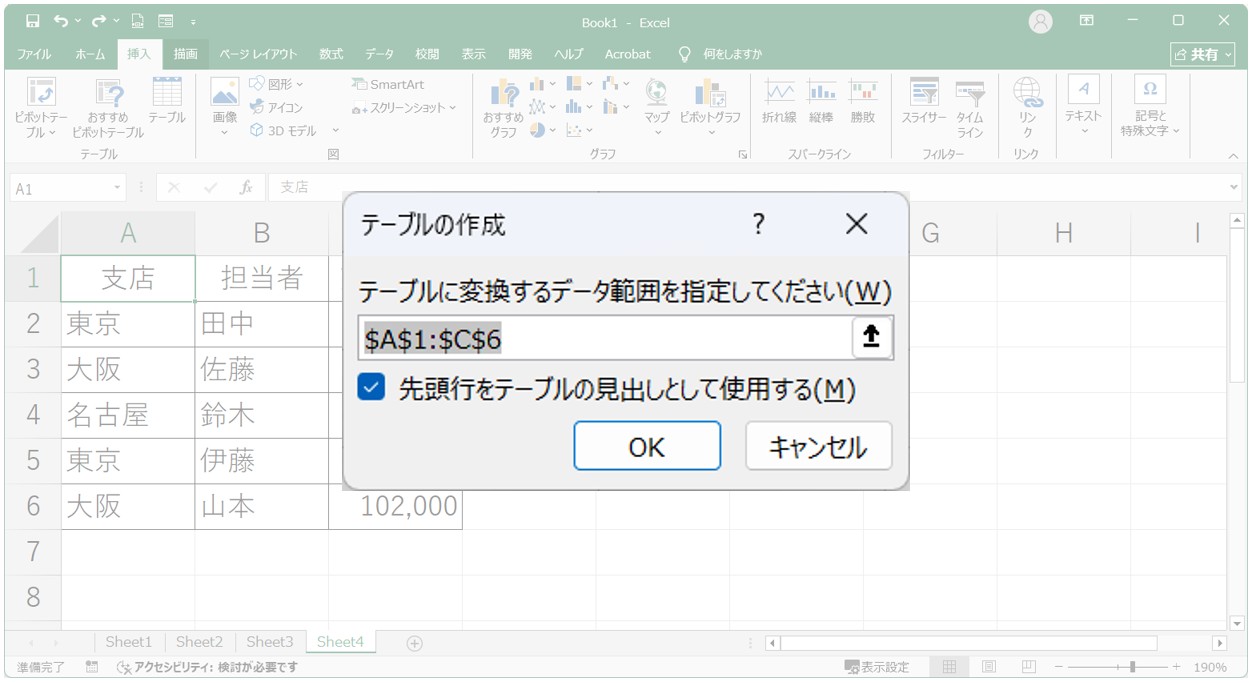Switch to page break preview view

coord(1027,667)
